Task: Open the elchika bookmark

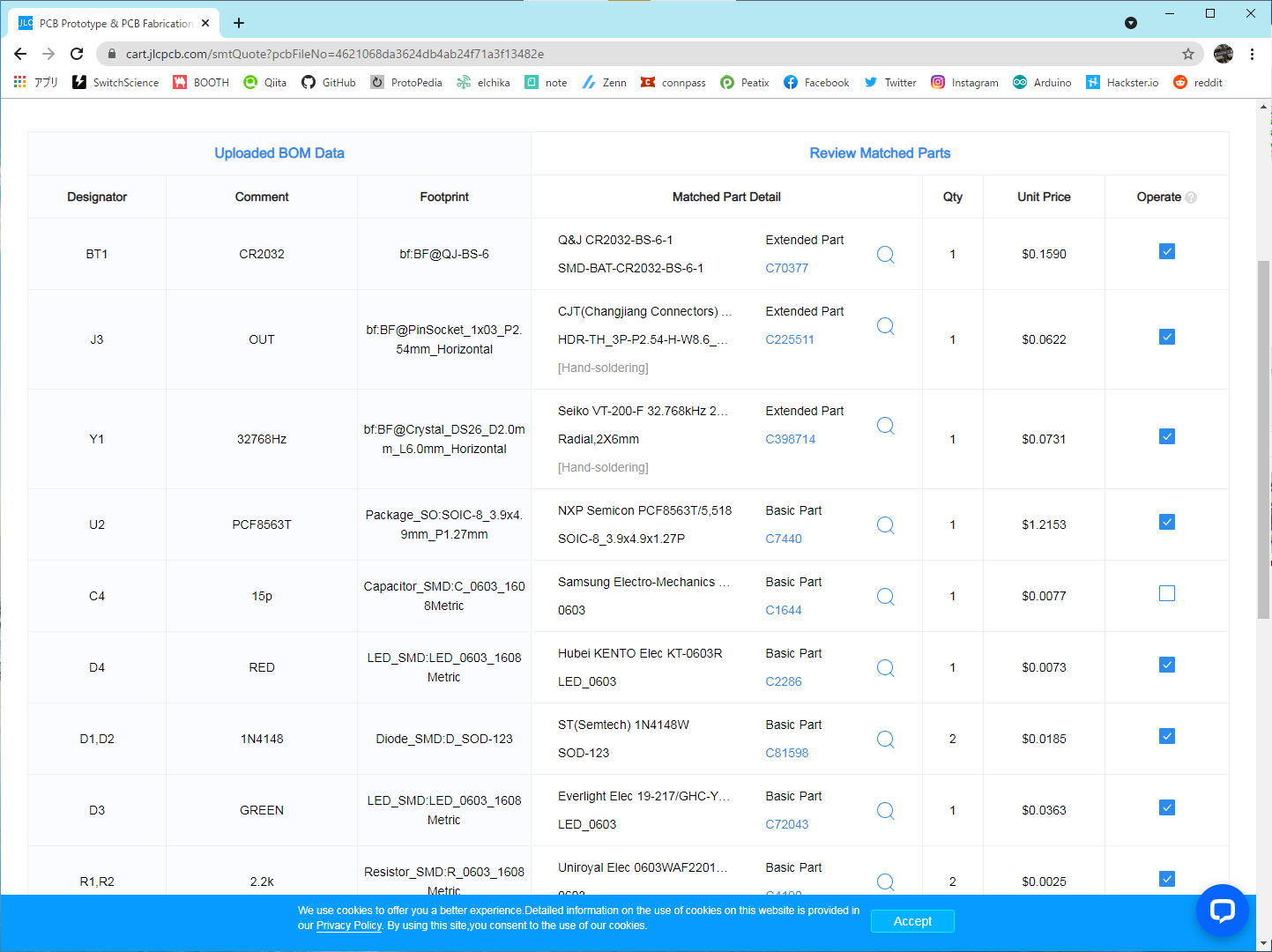Action: coord(483,82)
